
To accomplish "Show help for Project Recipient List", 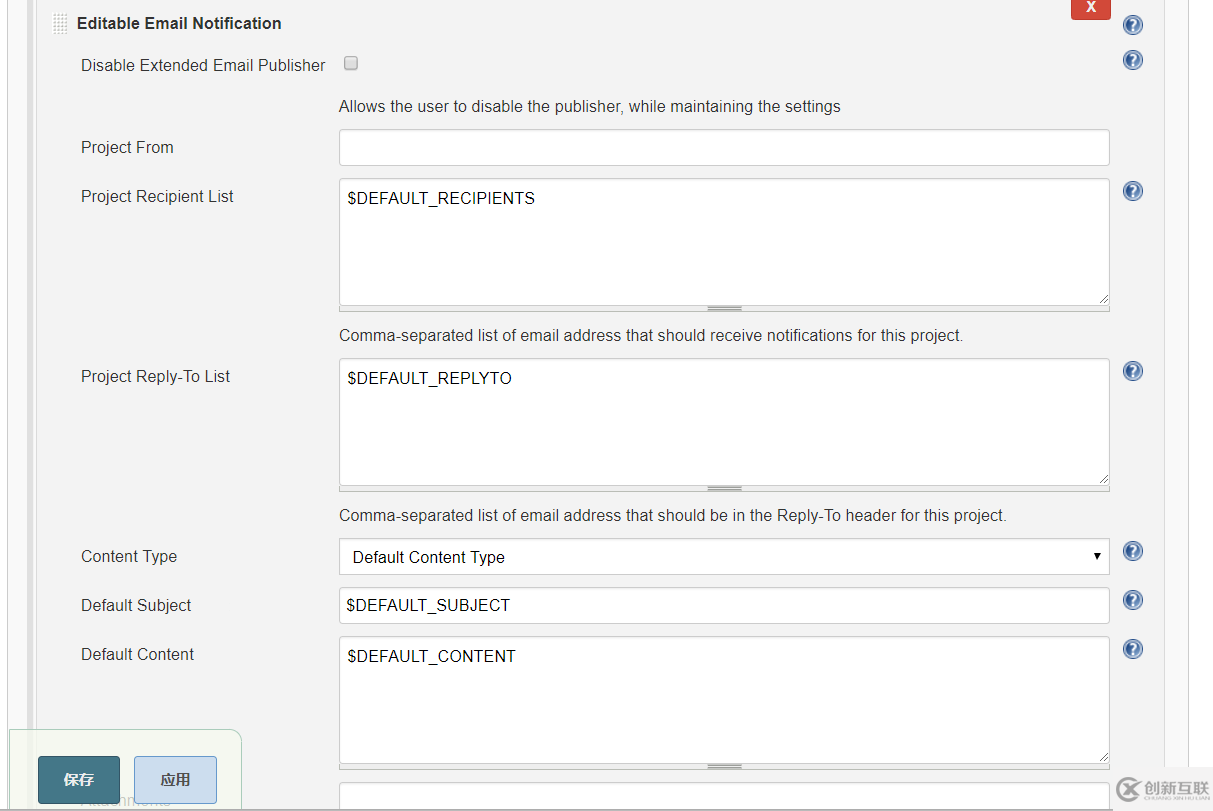I will [x=1132, y=191].
